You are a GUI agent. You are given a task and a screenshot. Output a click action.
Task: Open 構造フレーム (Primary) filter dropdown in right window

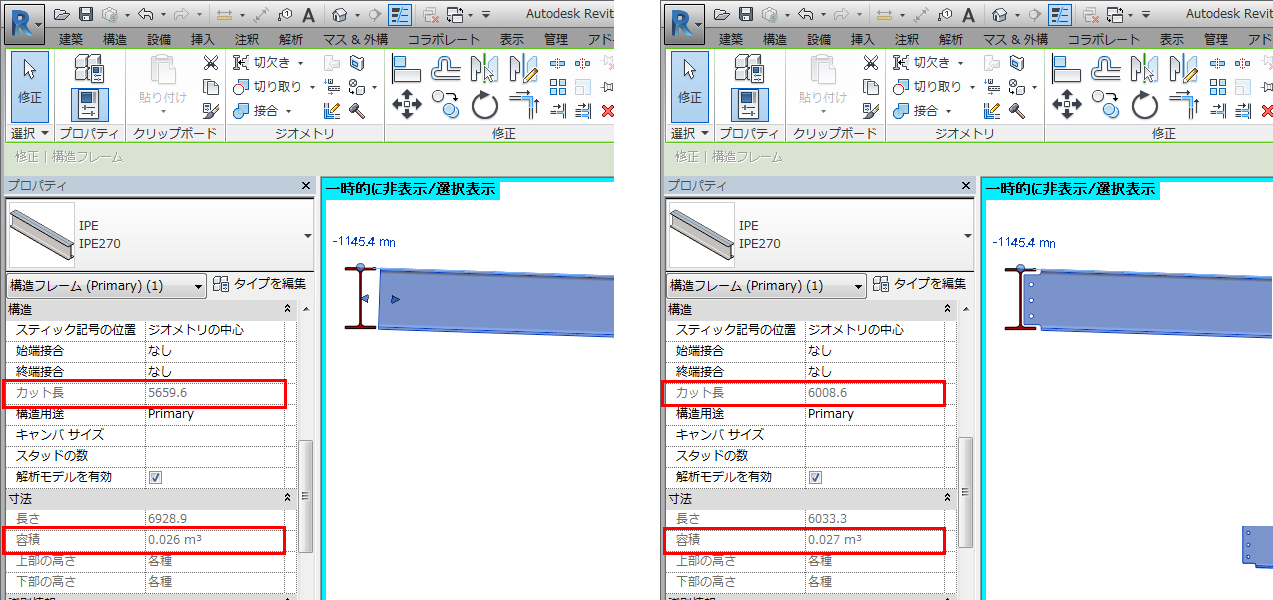pyautogui.click(x=766, y=286)
